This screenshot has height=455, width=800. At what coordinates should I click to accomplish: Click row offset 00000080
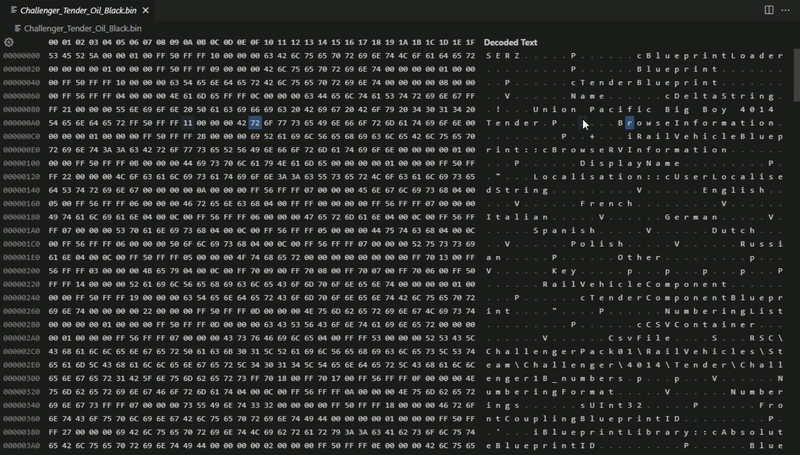(21, 109)
